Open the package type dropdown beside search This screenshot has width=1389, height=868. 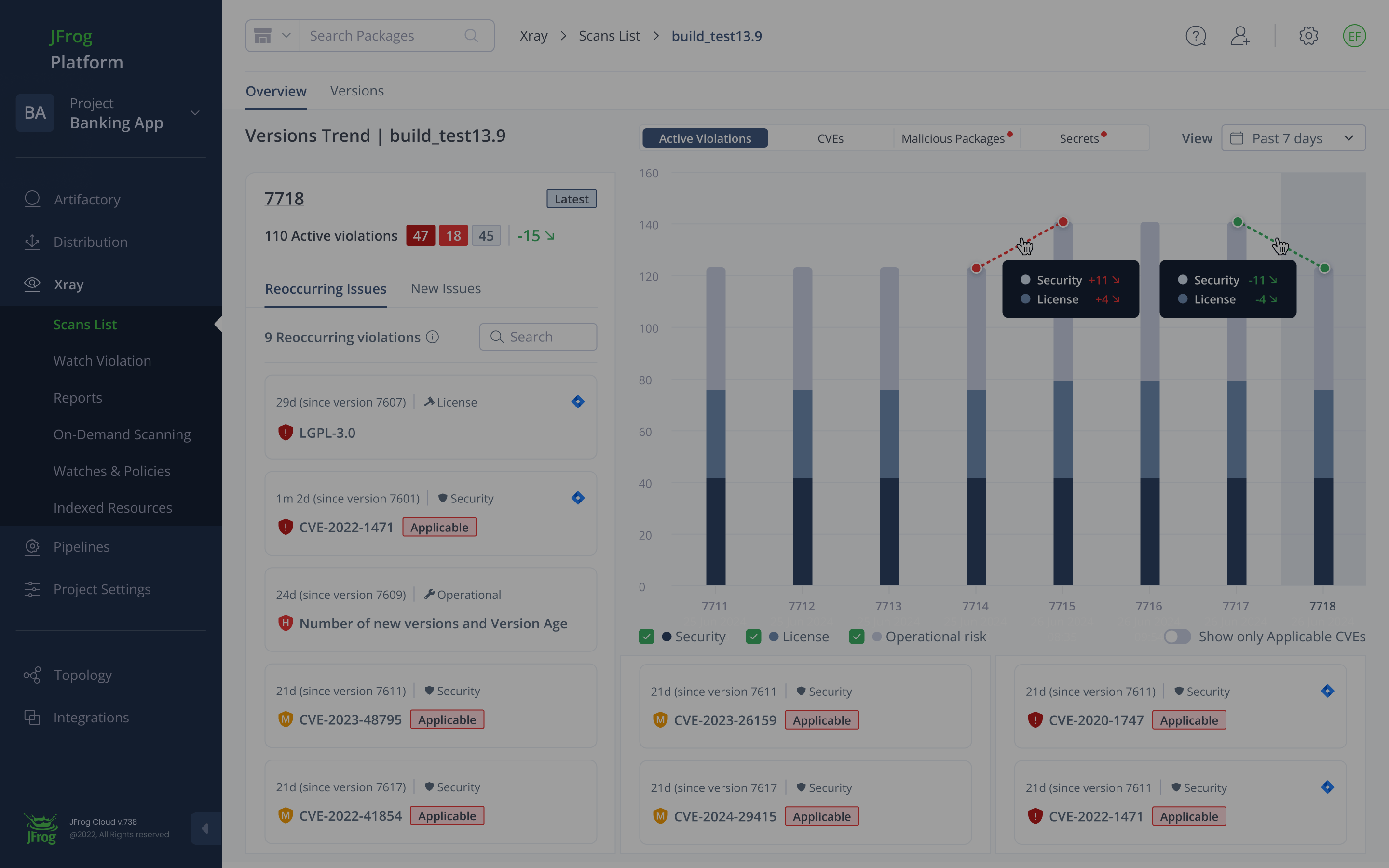tap(272, 36)
